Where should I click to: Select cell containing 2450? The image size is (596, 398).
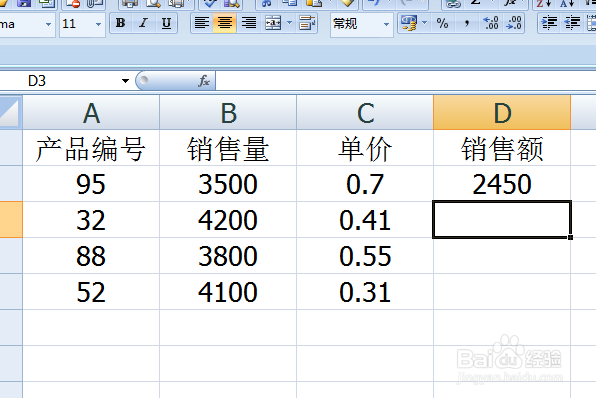click(502, 184)
